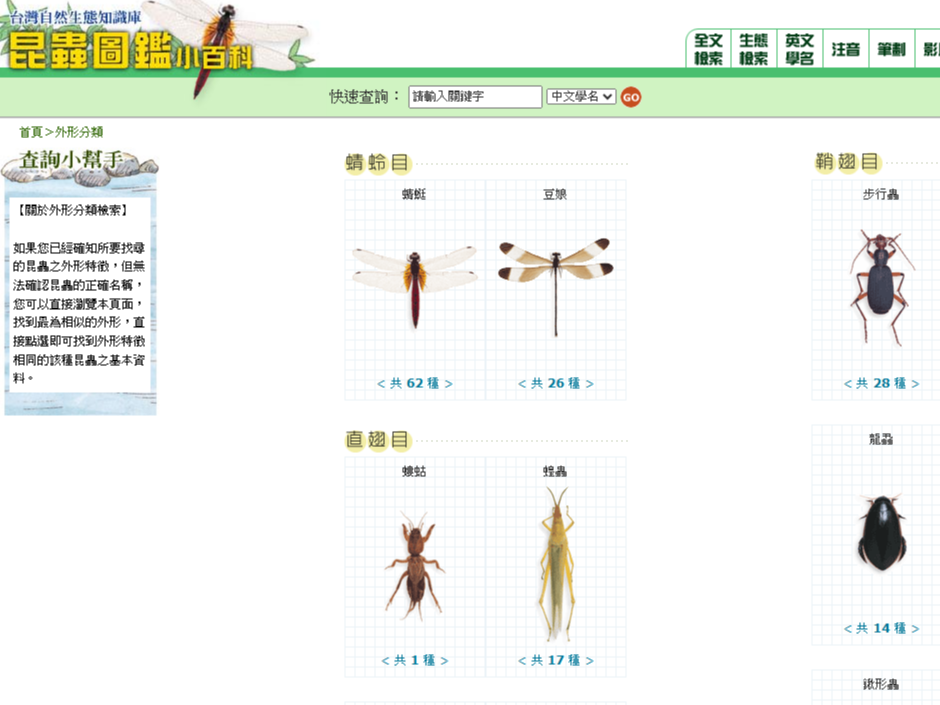Click the 龍蝨 category label
The height and width of the screenshot is (705, 940).
tap(881, 439)
